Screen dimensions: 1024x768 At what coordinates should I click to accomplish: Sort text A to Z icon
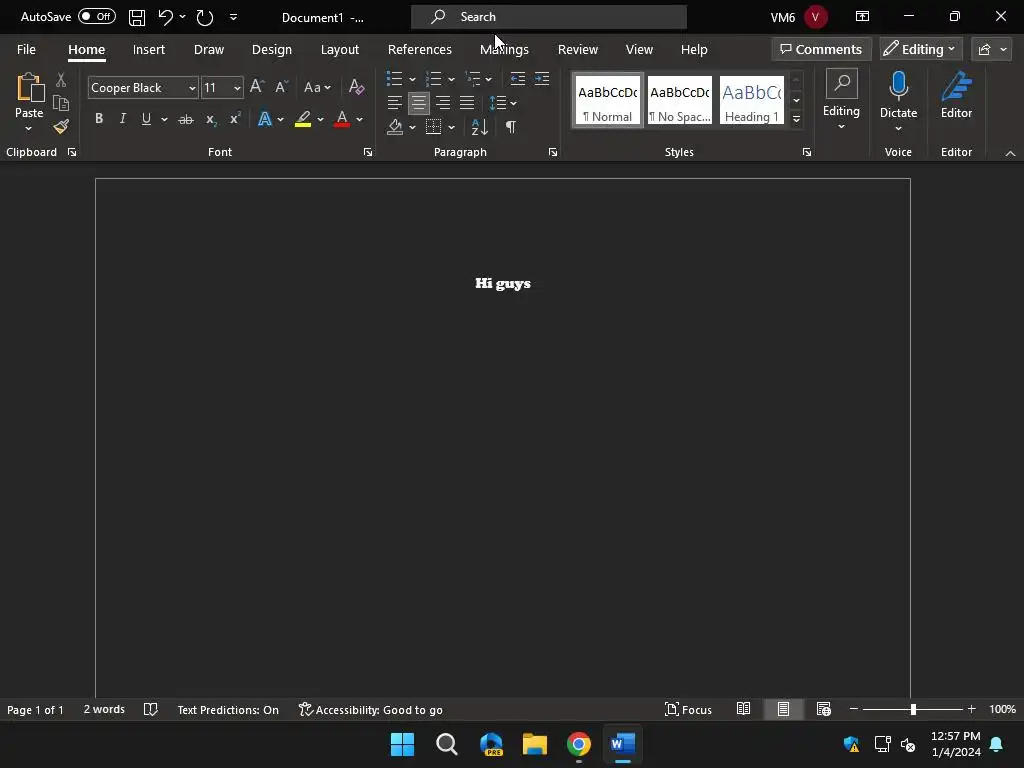coord(479,127)
